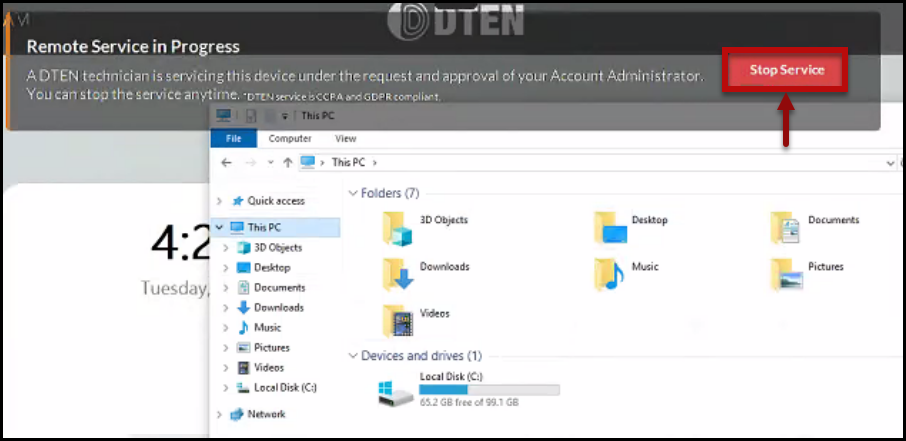This screenshot has width=906, height=441.
Task: Go up one level with Up arrow
Action: [x=288, y=163]
